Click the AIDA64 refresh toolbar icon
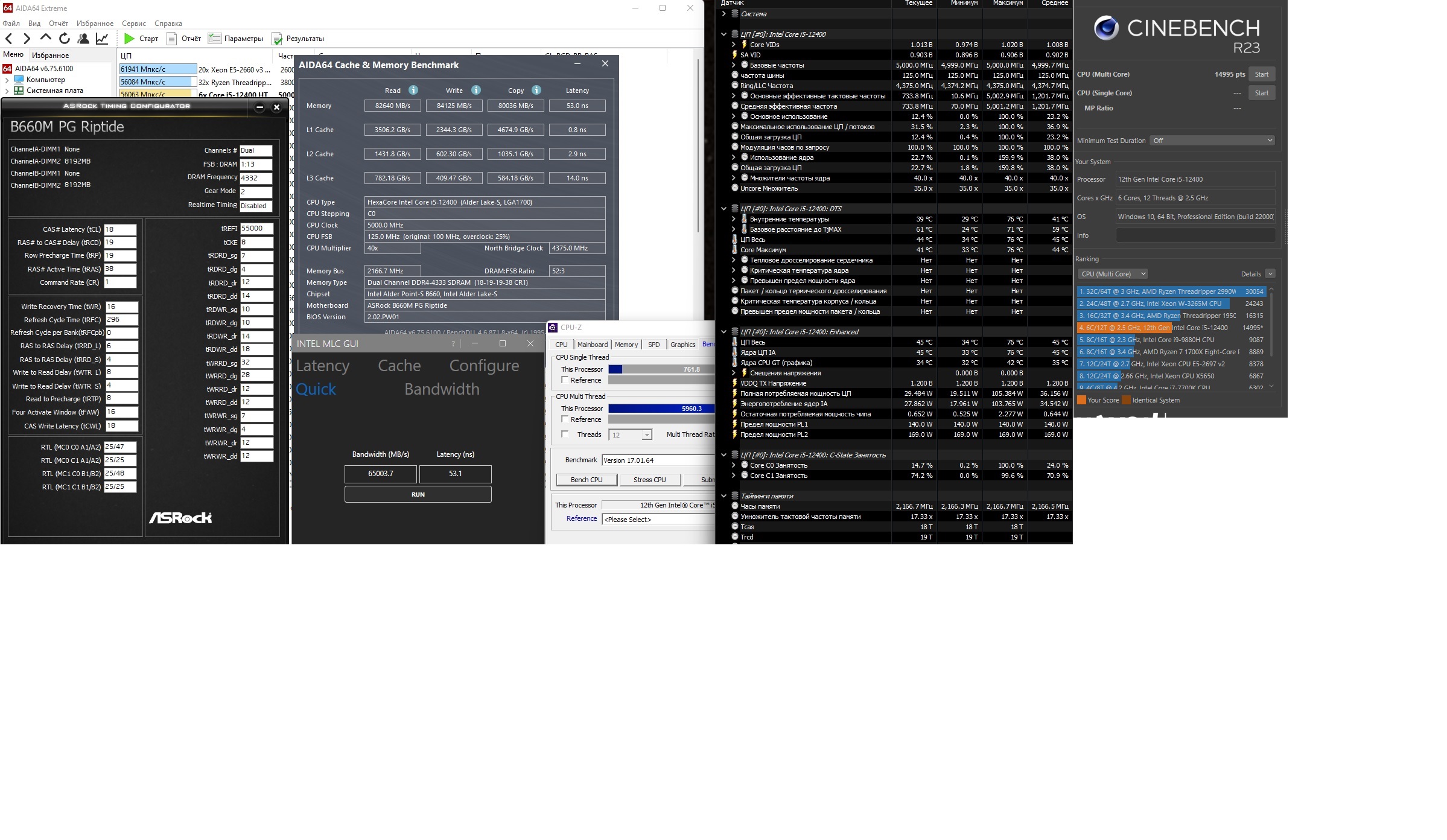This screenshot has height=840, width=1447. coord(65,39)
